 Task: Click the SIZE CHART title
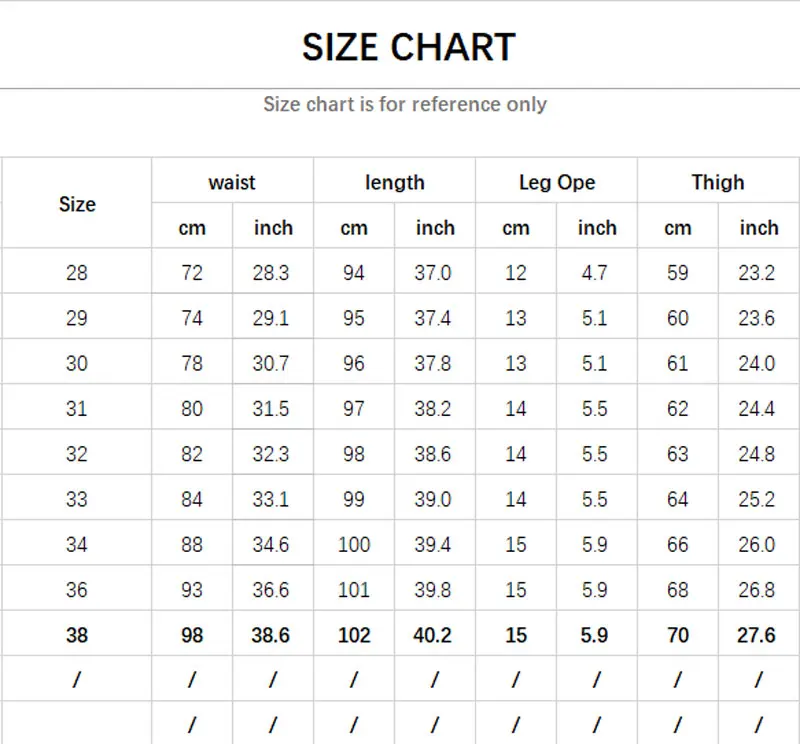(x=408, y=47)
